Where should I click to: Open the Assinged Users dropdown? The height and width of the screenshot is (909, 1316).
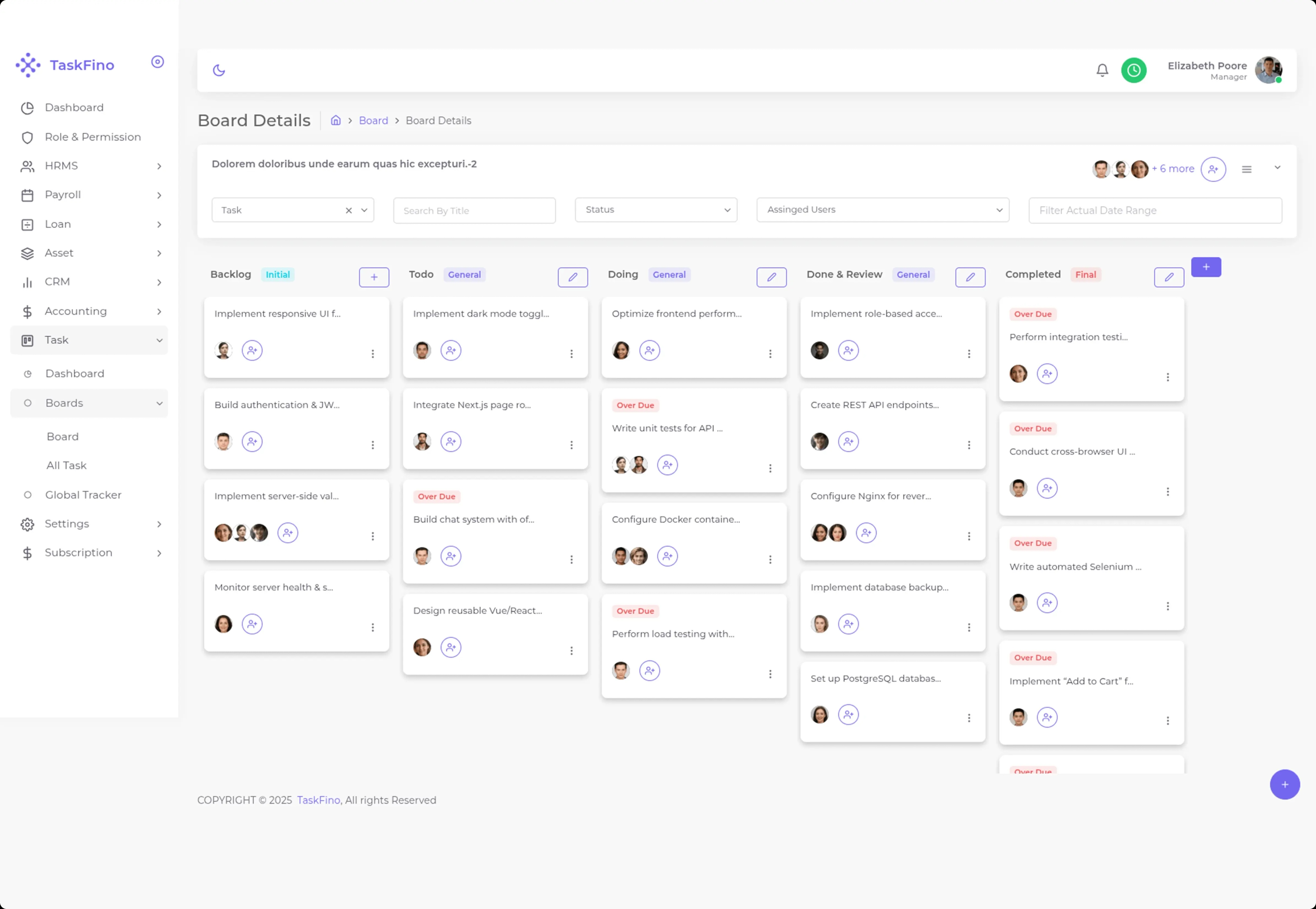(x=882, y=210)
